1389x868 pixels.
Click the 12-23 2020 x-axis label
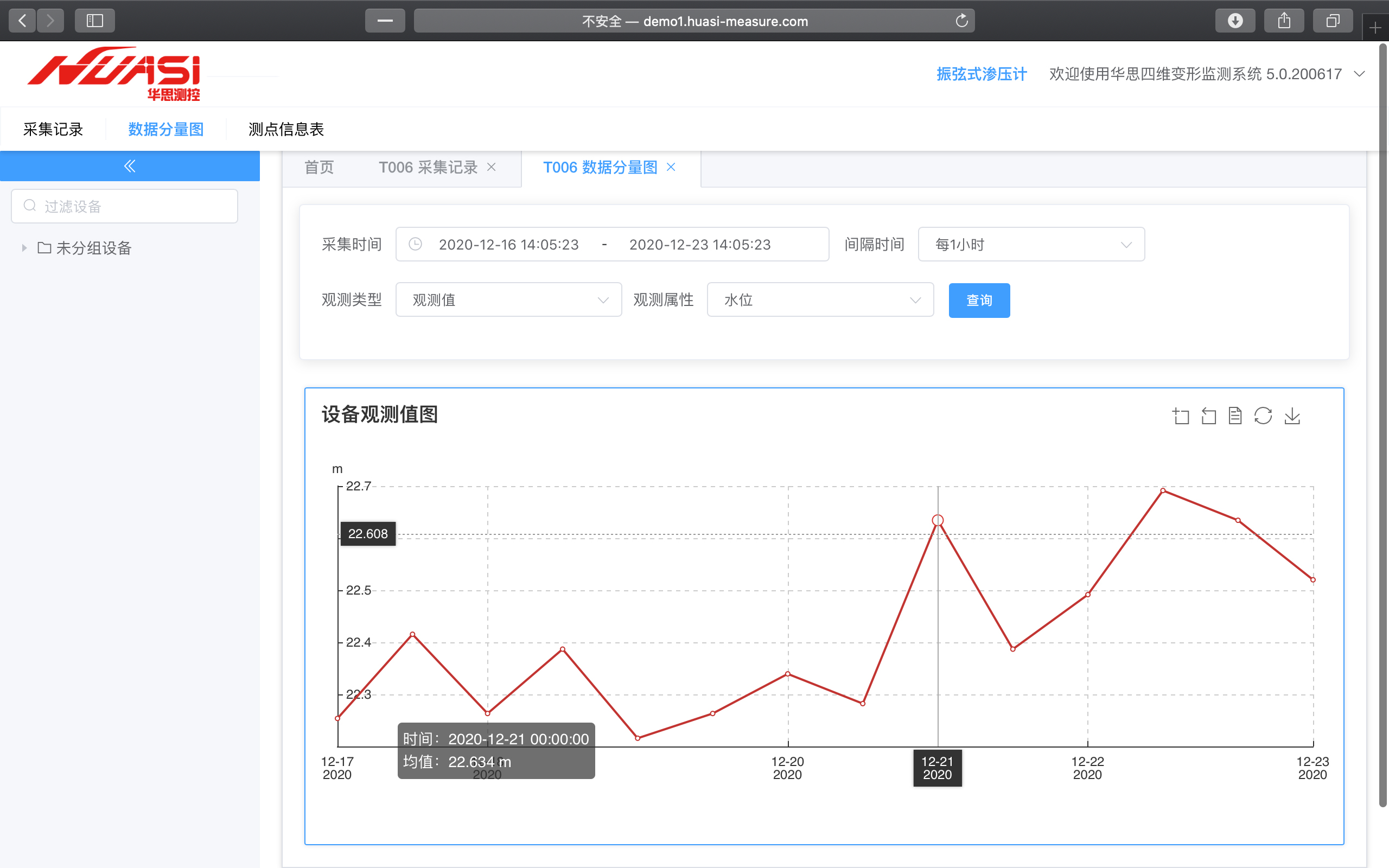pos(1312,768)
